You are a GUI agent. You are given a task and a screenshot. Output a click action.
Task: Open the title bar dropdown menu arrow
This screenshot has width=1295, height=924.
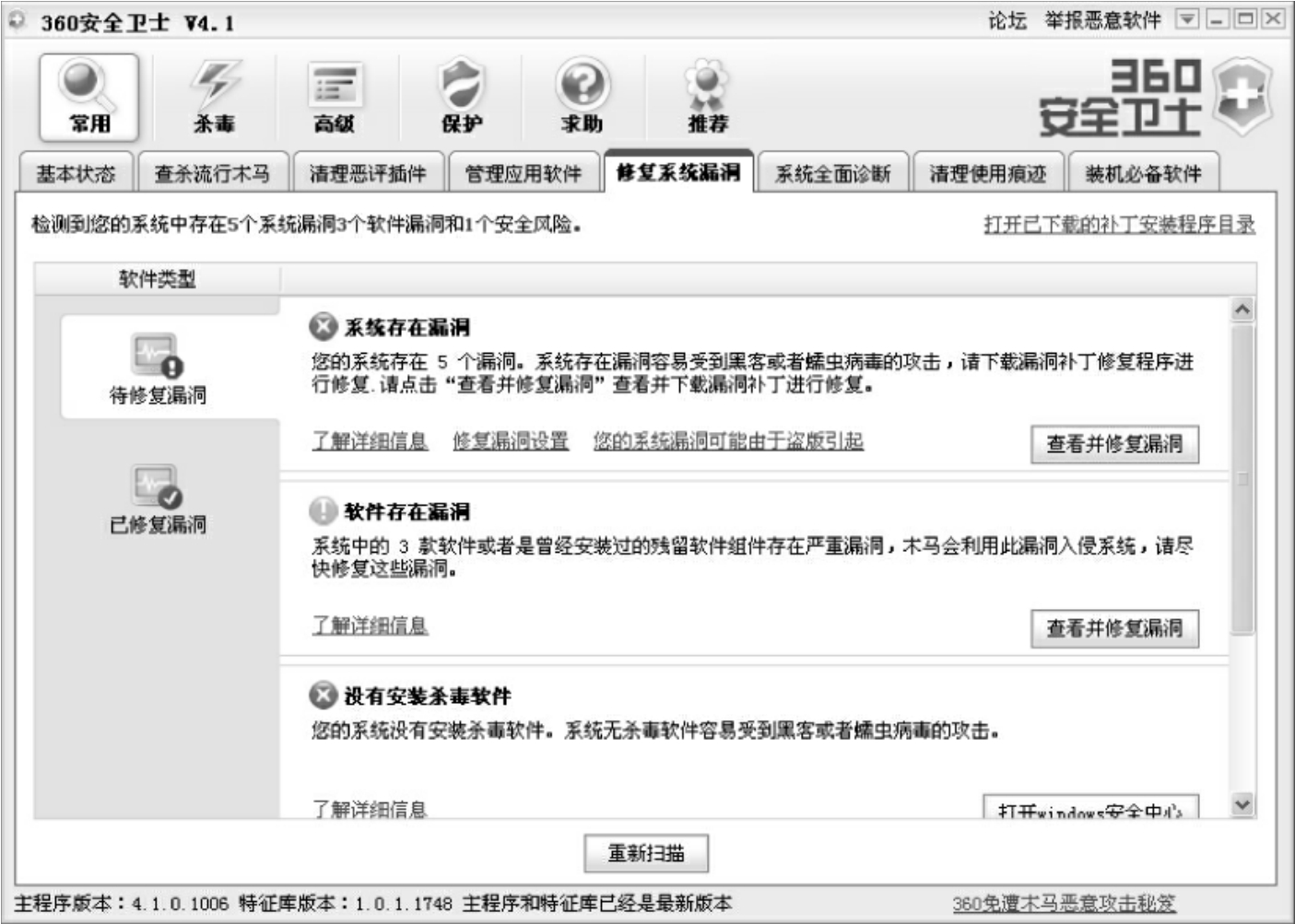point(1188,19)
